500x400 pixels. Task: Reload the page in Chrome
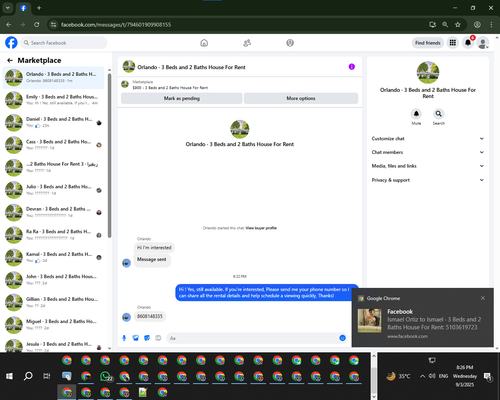point(37,24)
